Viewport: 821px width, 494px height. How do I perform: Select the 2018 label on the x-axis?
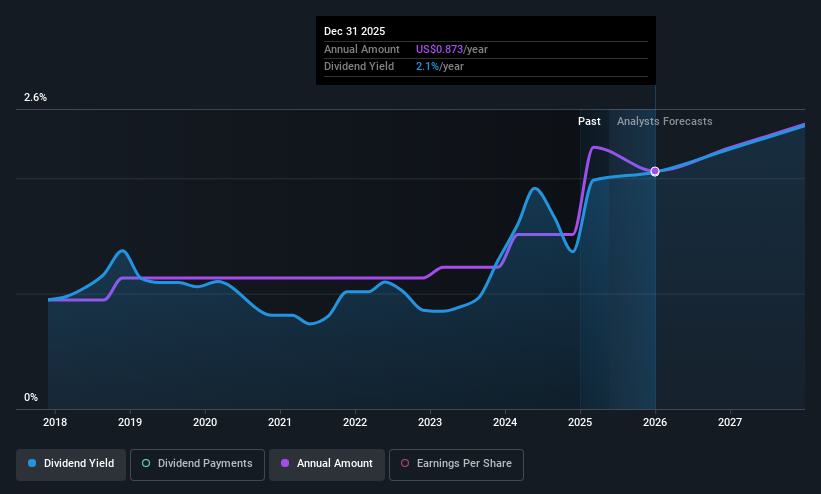[x=55, y=422]
